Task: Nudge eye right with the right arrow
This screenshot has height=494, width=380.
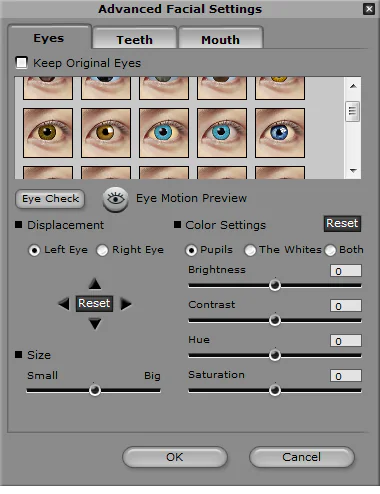Action: [126, 304]
